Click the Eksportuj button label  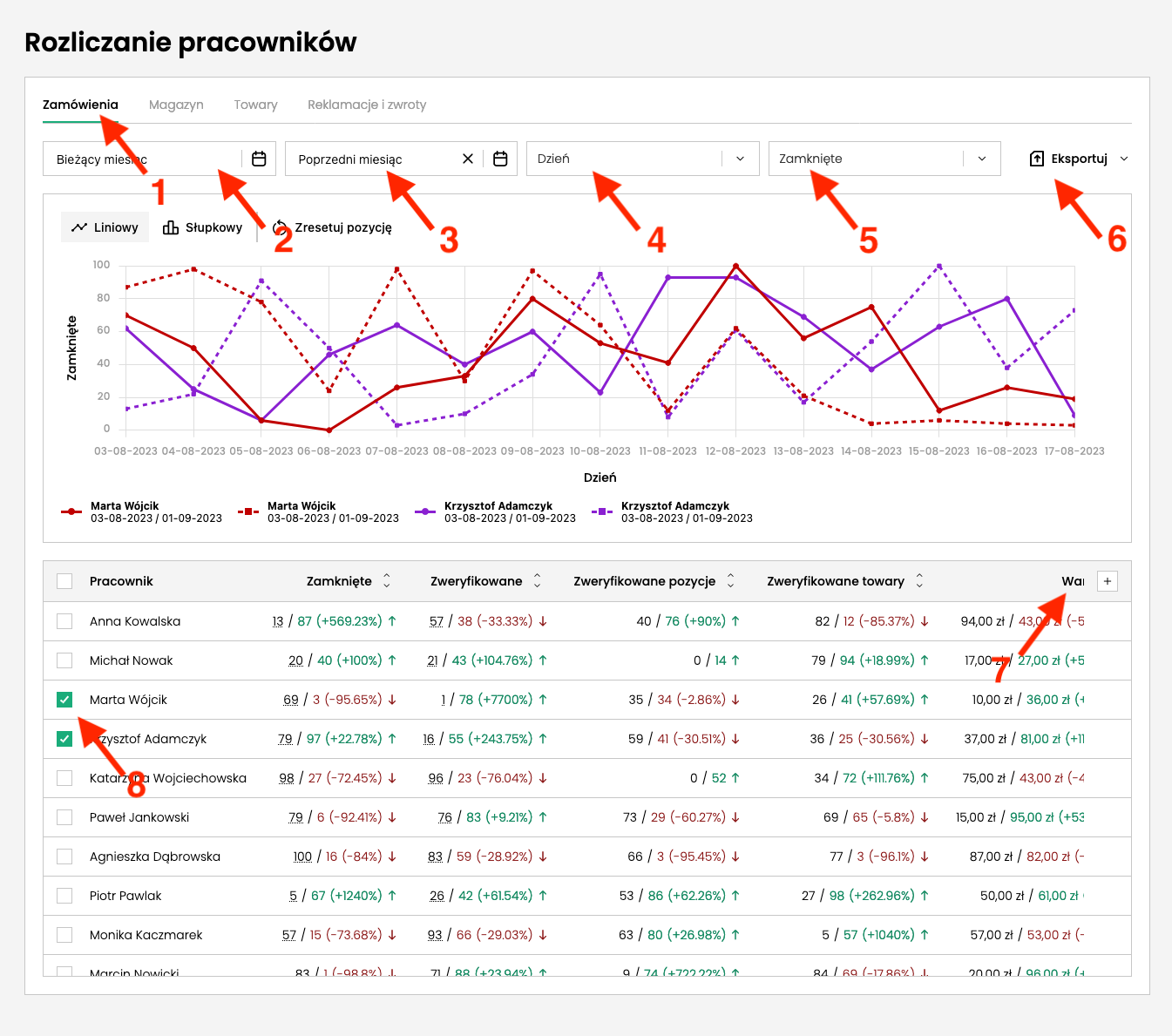(1079, 159)
